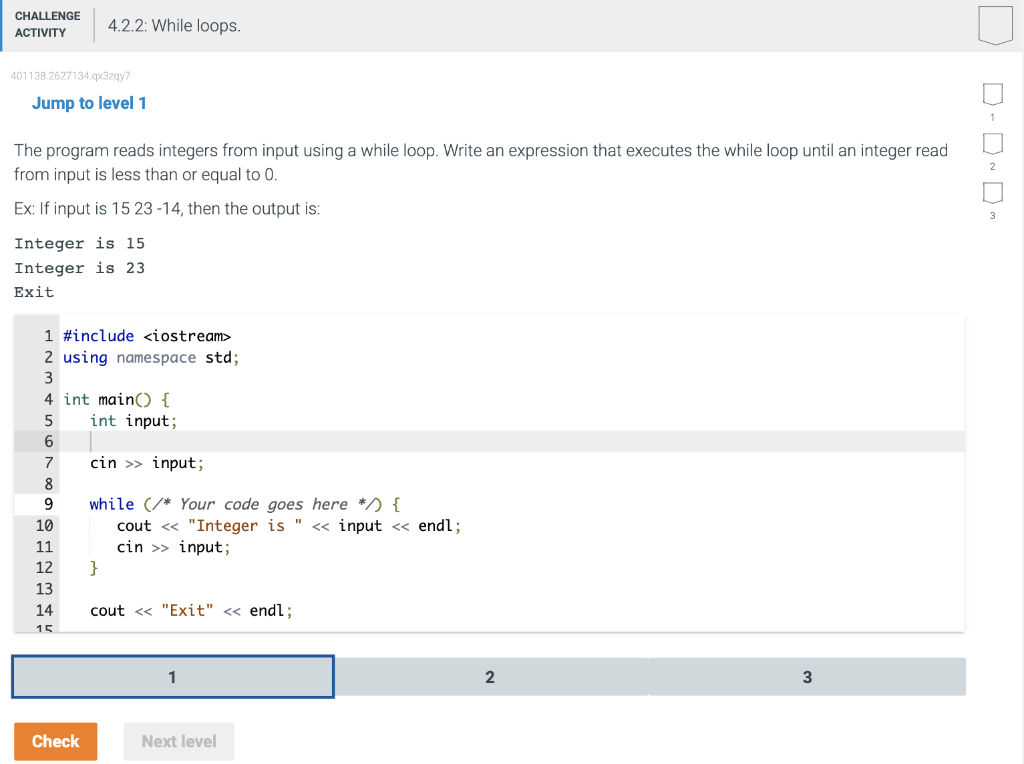
Task: Click the closing brace on line 12
Action: coord(93,567)
